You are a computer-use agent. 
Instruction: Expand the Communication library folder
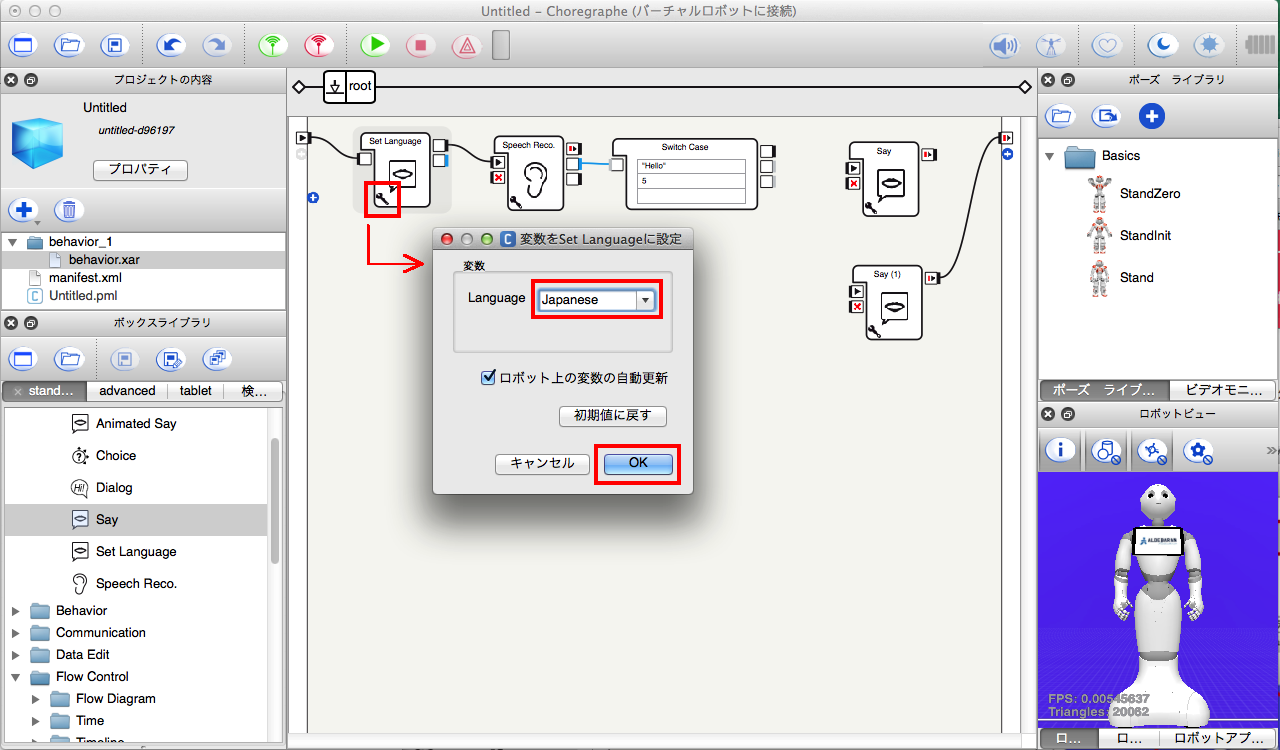15,633
